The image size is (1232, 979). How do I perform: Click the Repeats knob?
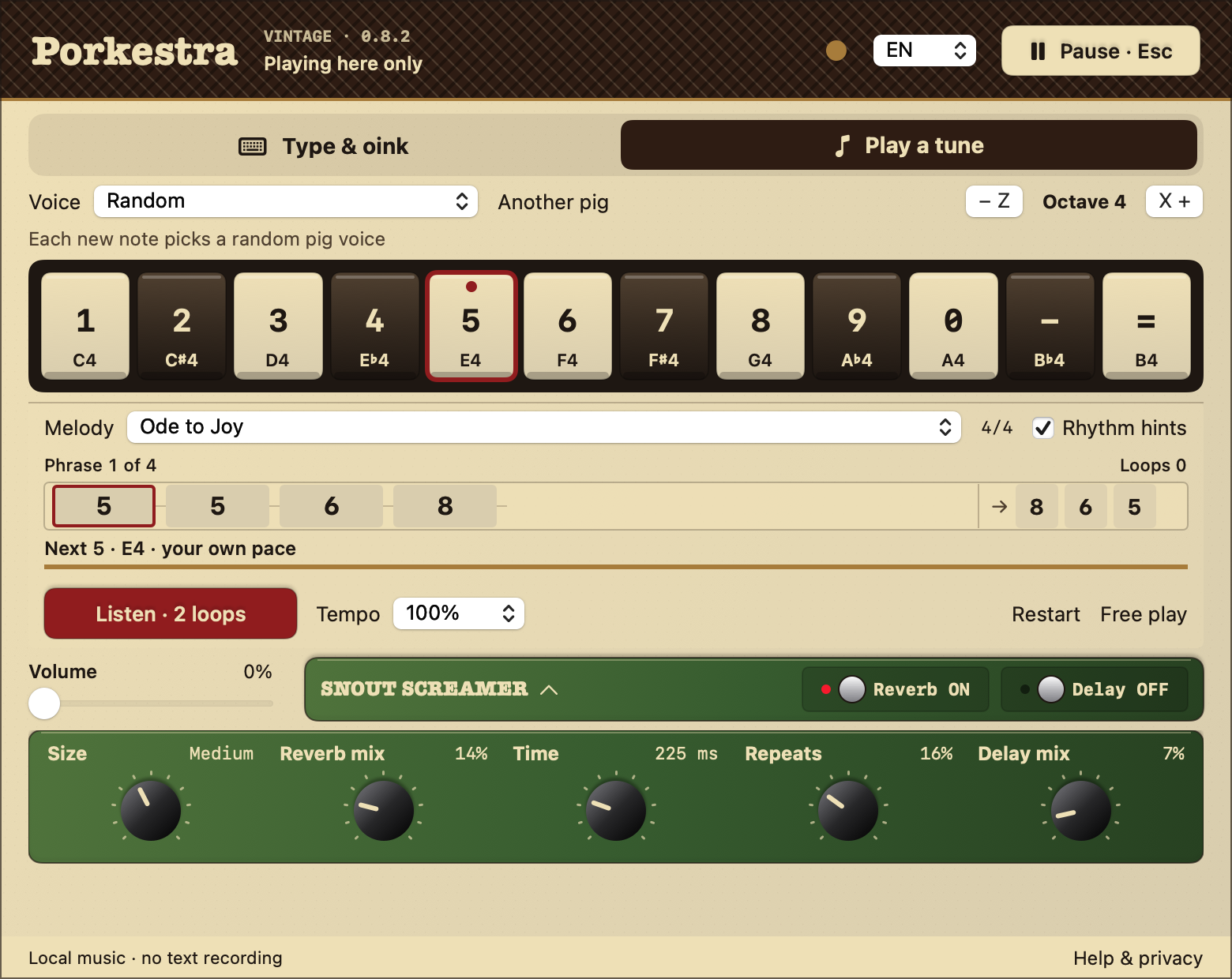point(848,810)
